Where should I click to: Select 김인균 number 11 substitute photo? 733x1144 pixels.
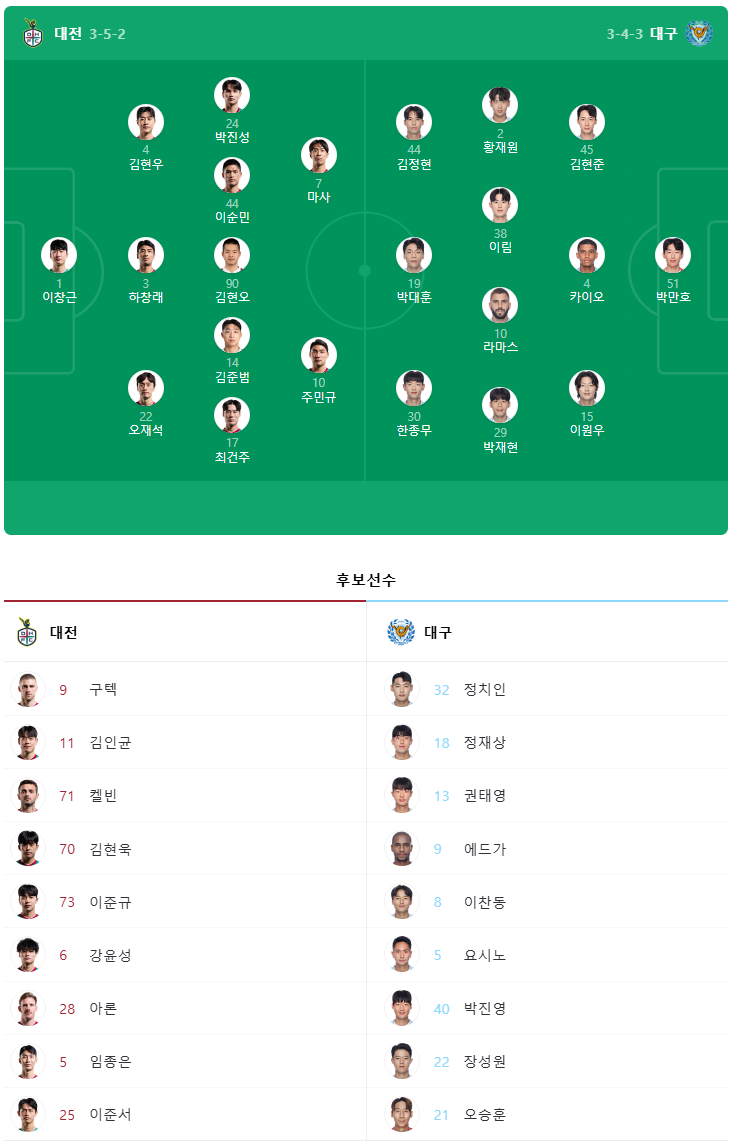(x=28, y=743)
